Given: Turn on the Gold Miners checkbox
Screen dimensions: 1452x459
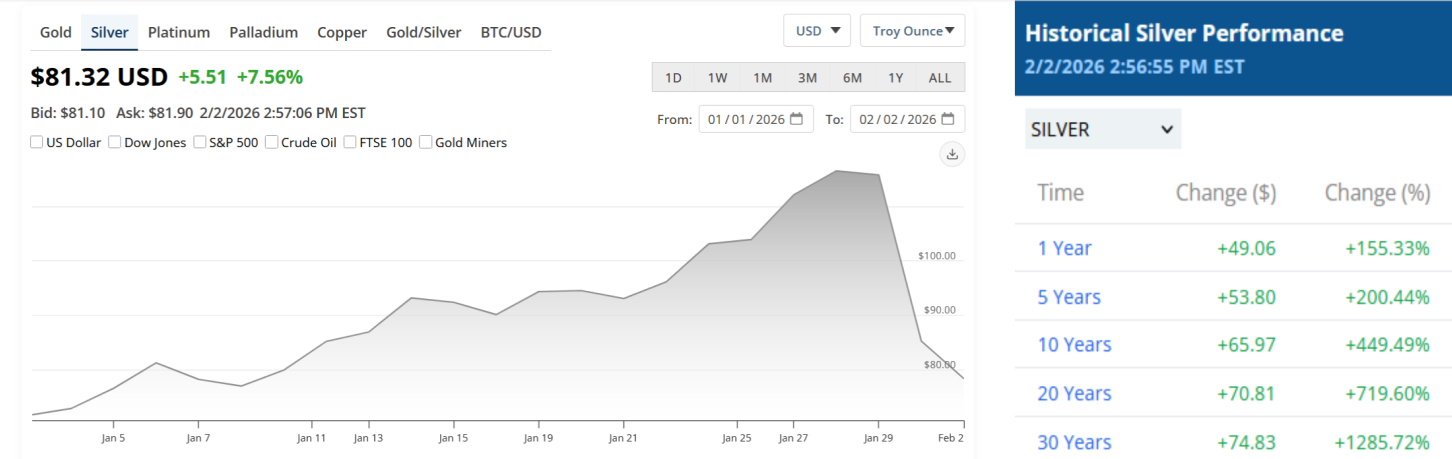Looking at the screenshot, I should click(425, 142).
